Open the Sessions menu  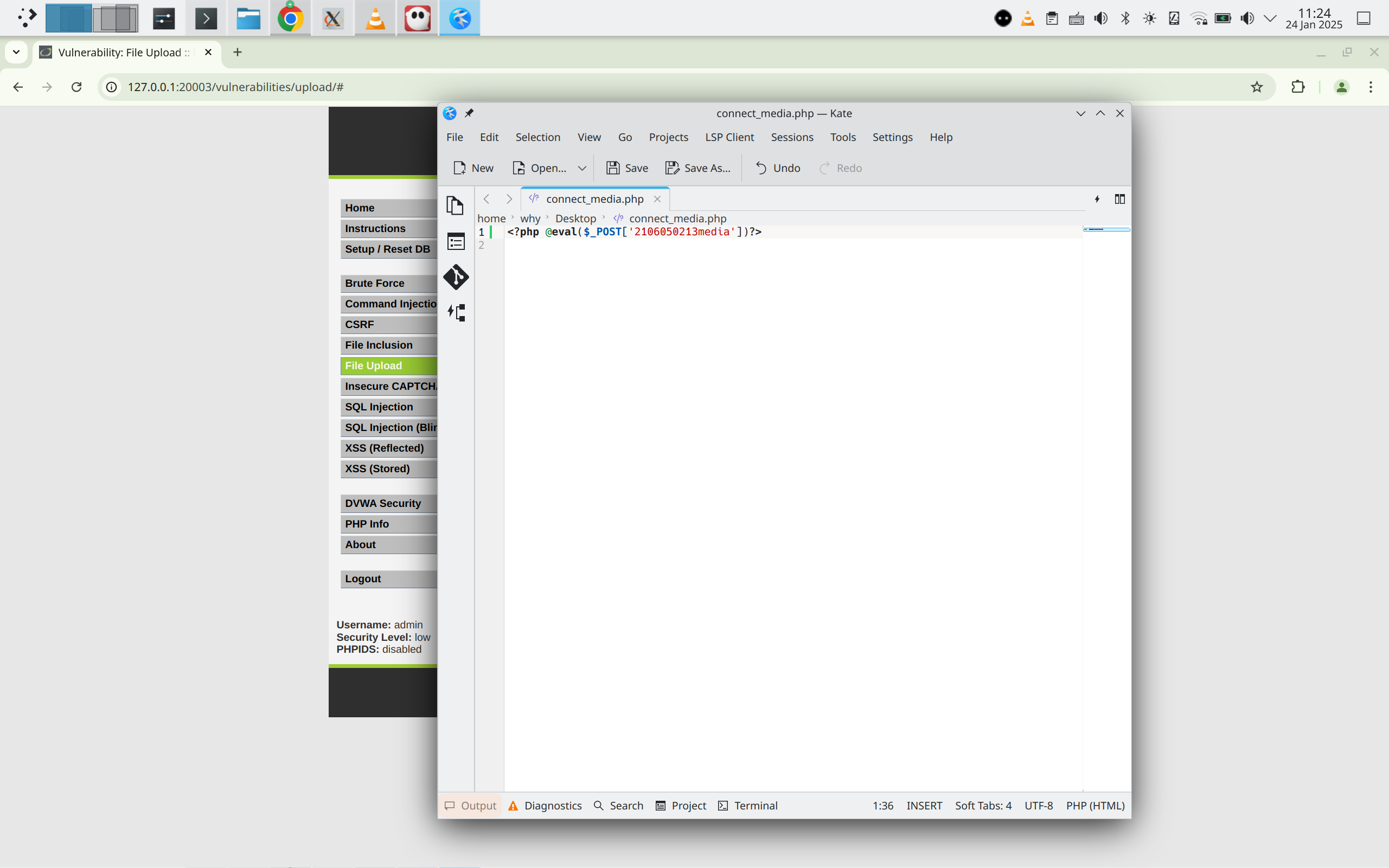pyautogui.click(x=791, y=137)
